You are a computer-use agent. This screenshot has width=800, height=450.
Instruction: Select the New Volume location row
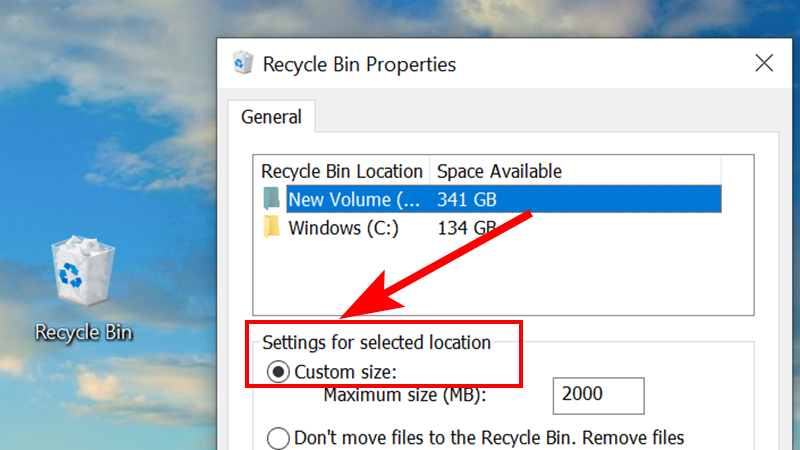[504, 199]
